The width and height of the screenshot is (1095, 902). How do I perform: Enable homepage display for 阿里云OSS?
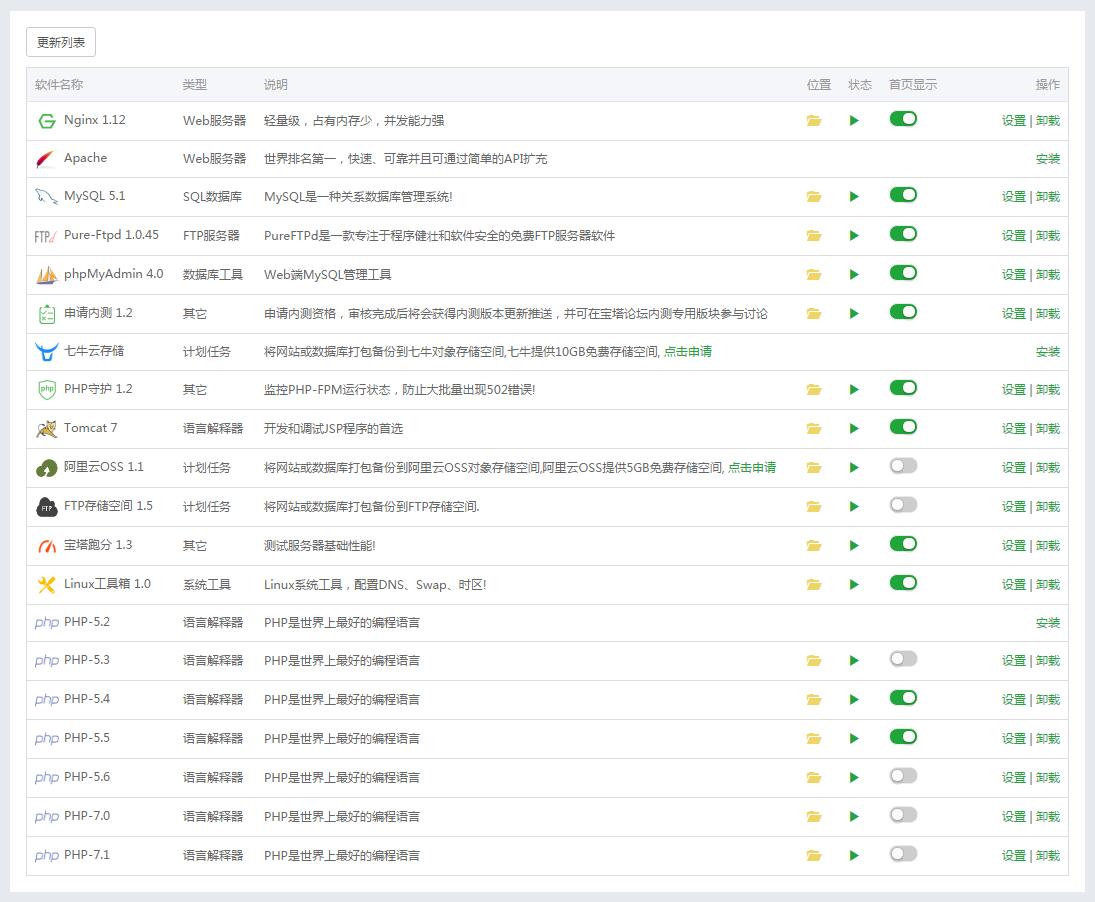point(902,467)
